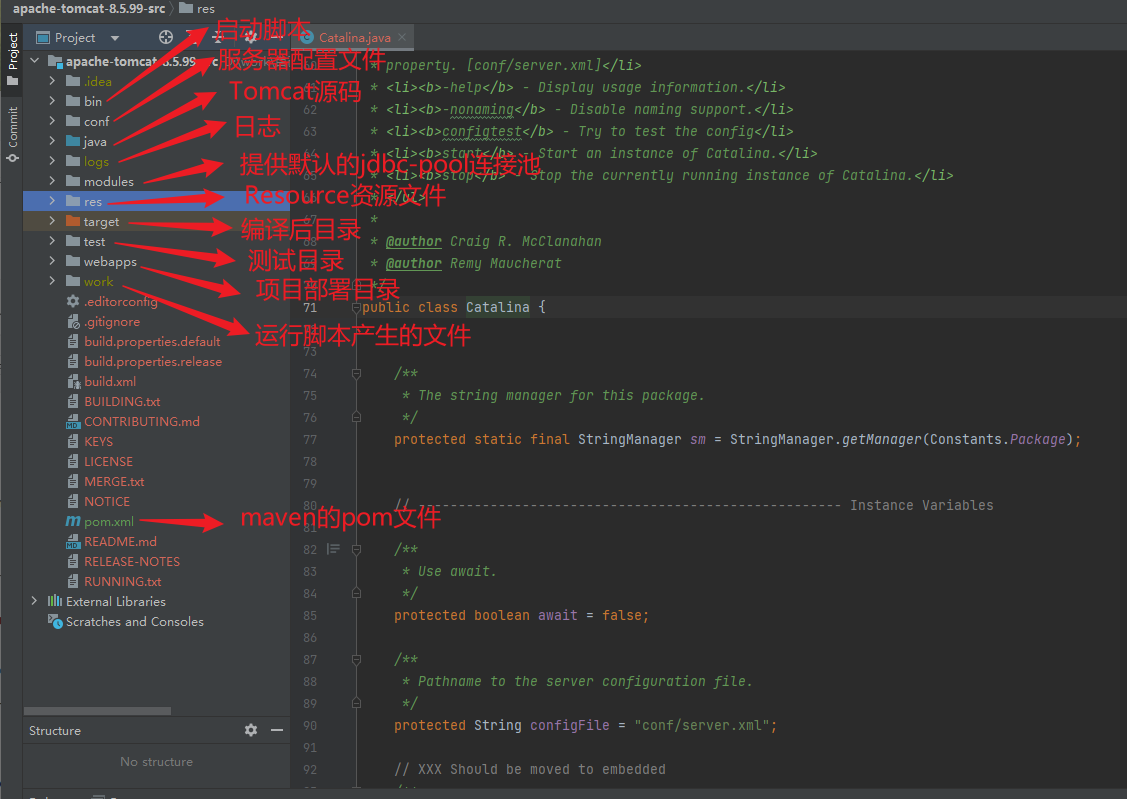Click the .gitignore file icon
The image size is (1127, 799).
click(x=73, y=321)
